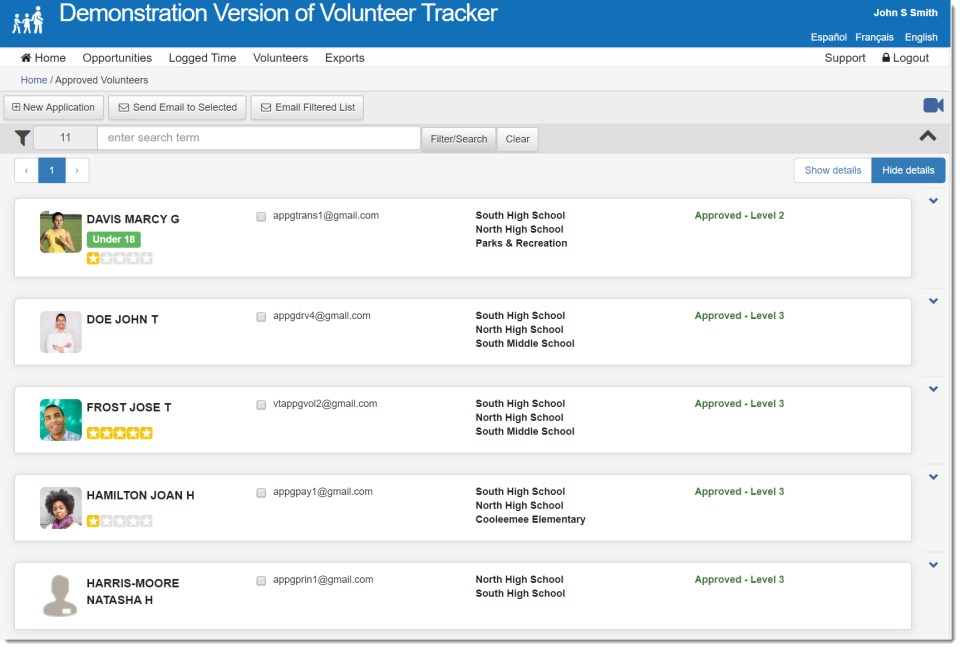Click the Under 18 badge
The image size is (960, 648).
[x=114, y=239]
